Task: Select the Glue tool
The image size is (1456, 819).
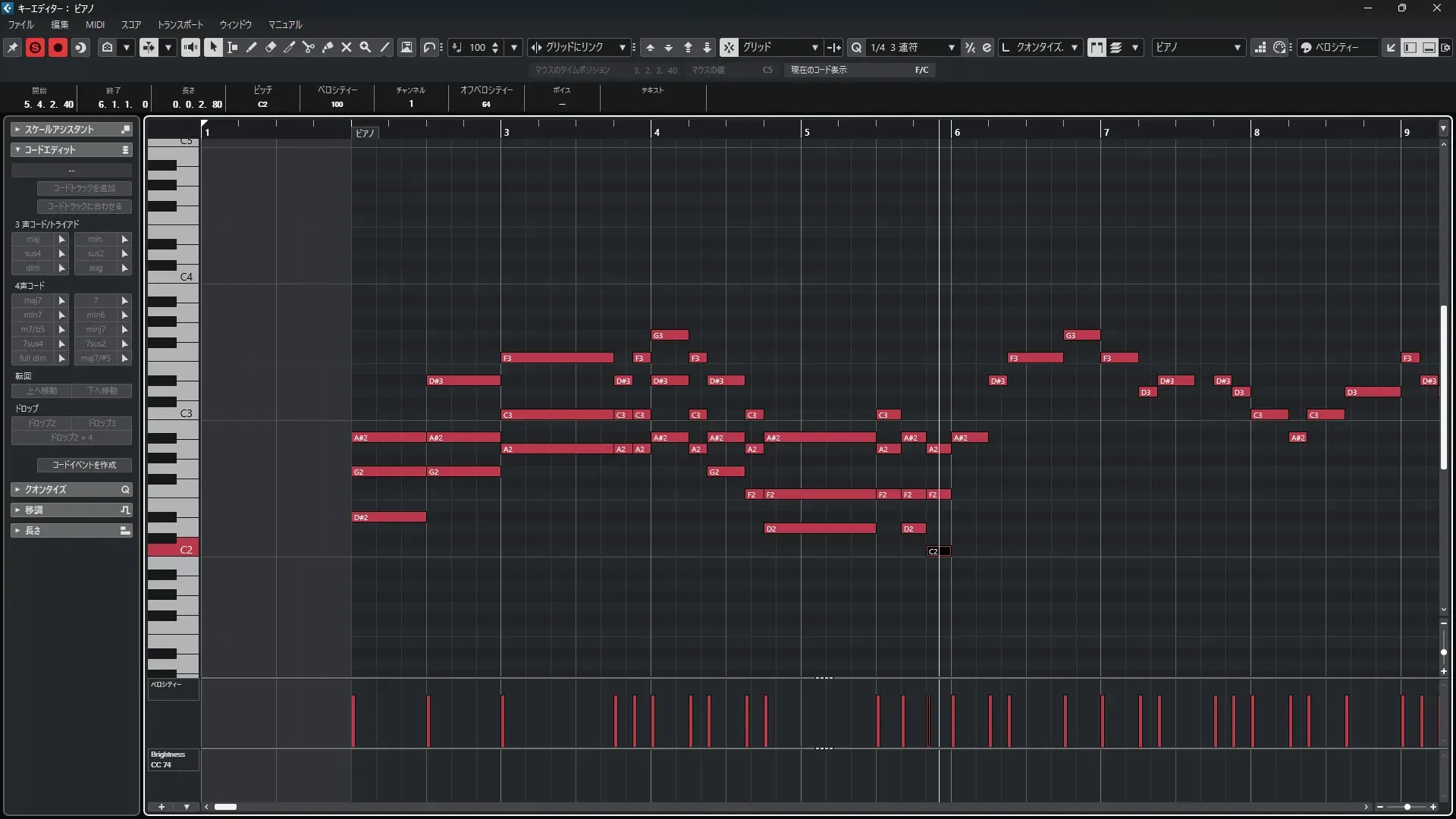Action: [x=327, y=47]
